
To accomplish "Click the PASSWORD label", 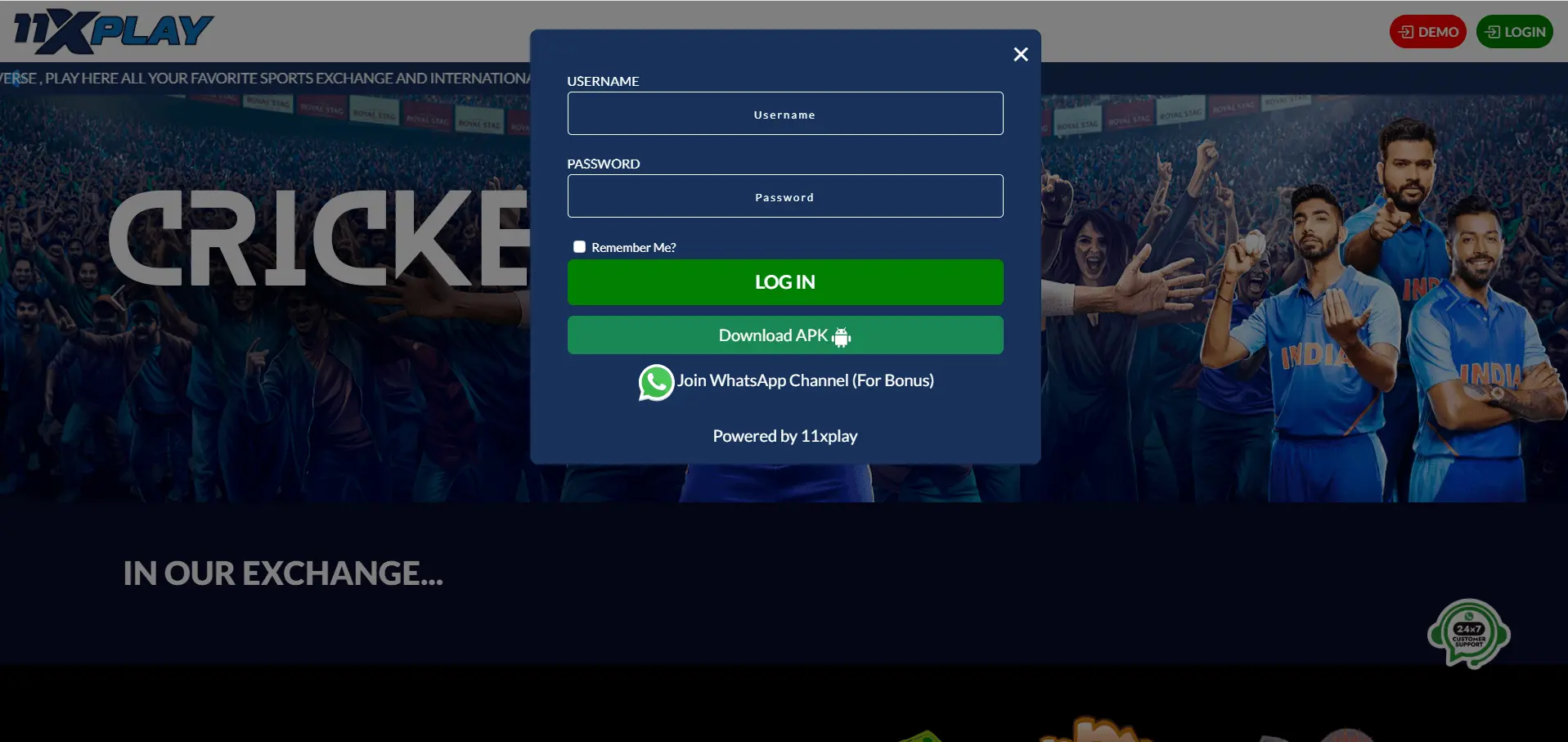I will [x=604, y=164].
